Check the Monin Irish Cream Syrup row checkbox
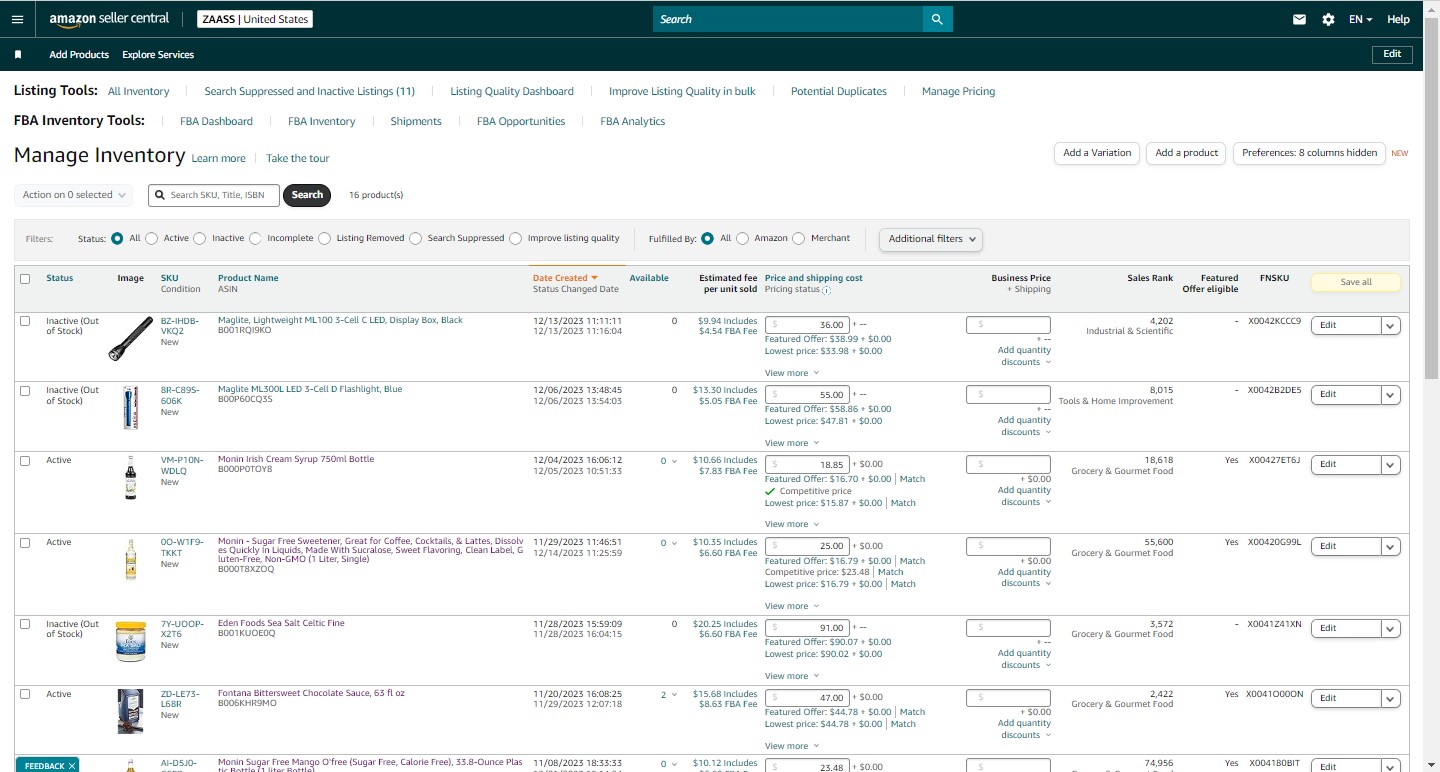The width and height of the screenshot is (1440, 772). [x=25, y=461]
